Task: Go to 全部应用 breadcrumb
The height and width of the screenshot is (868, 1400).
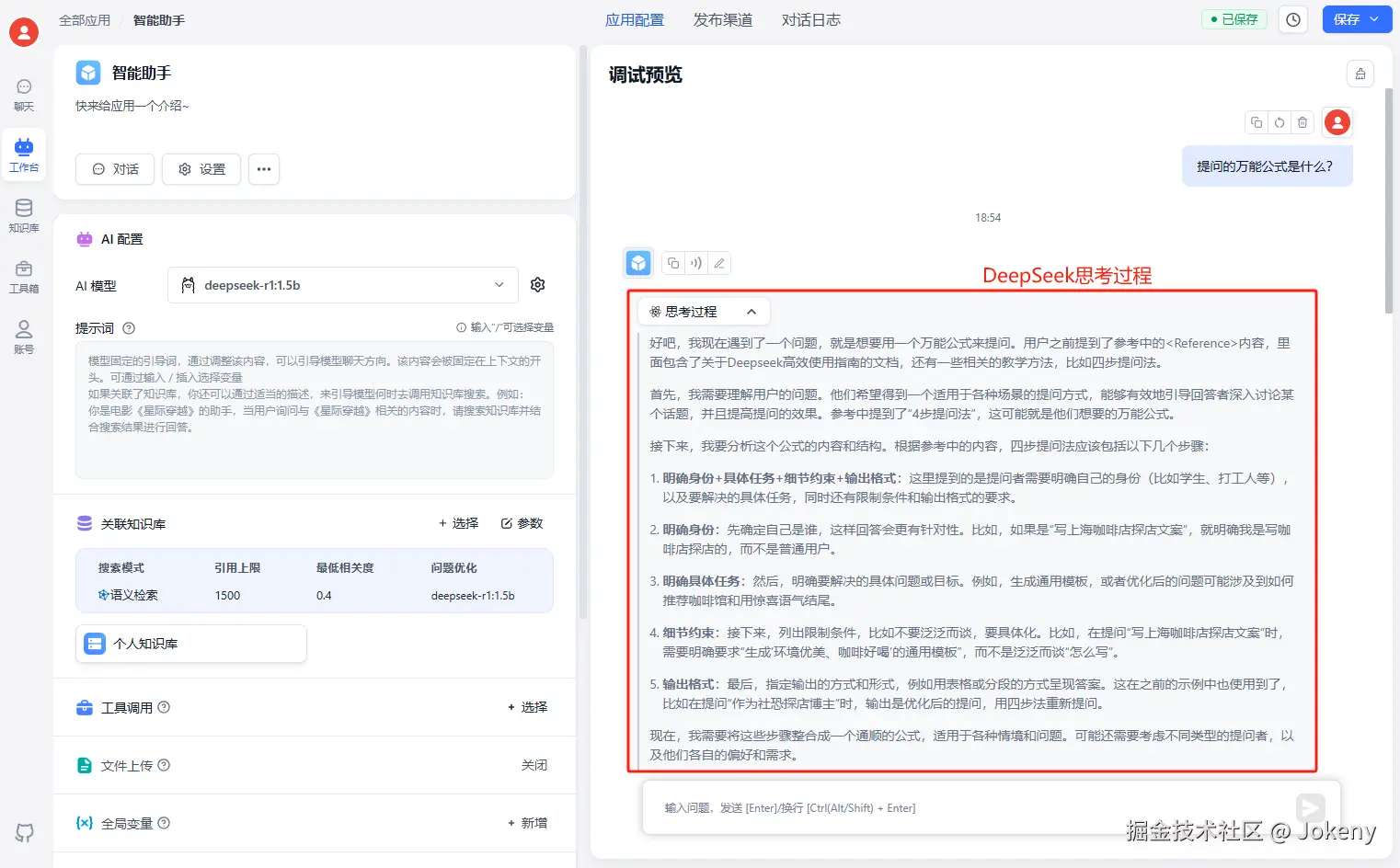Action: 85,20
